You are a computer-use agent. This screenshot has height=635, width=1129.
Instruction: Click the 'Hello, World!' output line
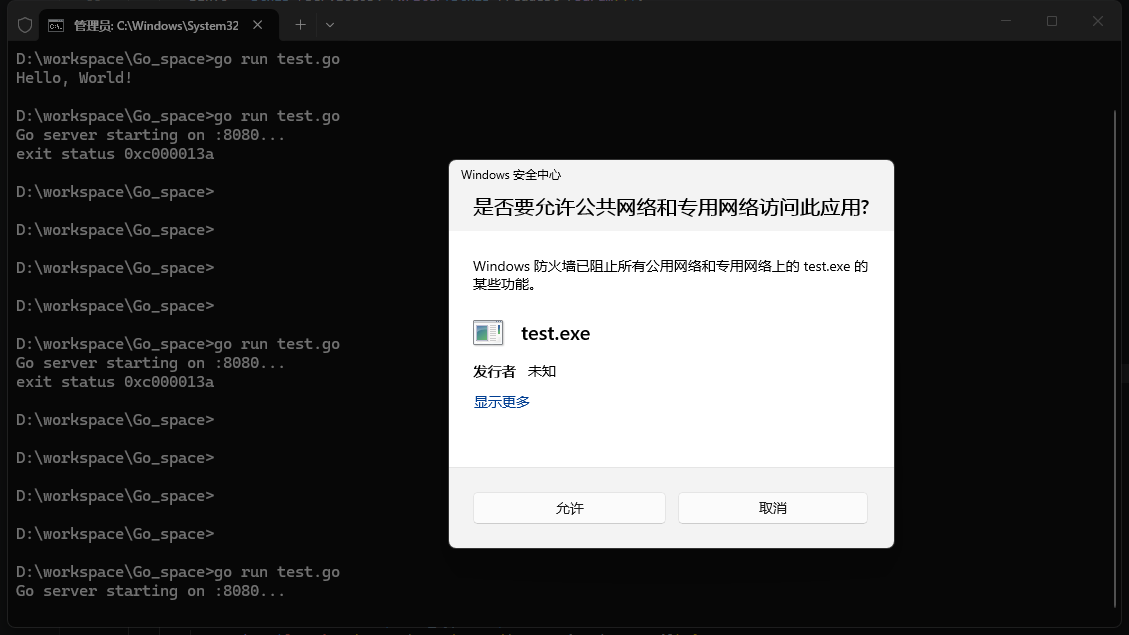pyautogui.click(x=74, y=78)
